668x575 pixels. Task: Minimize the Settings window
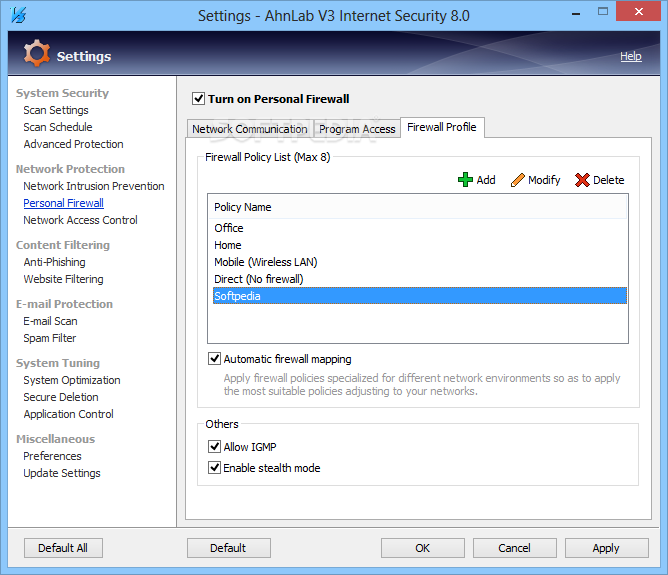tap(576, 13)
